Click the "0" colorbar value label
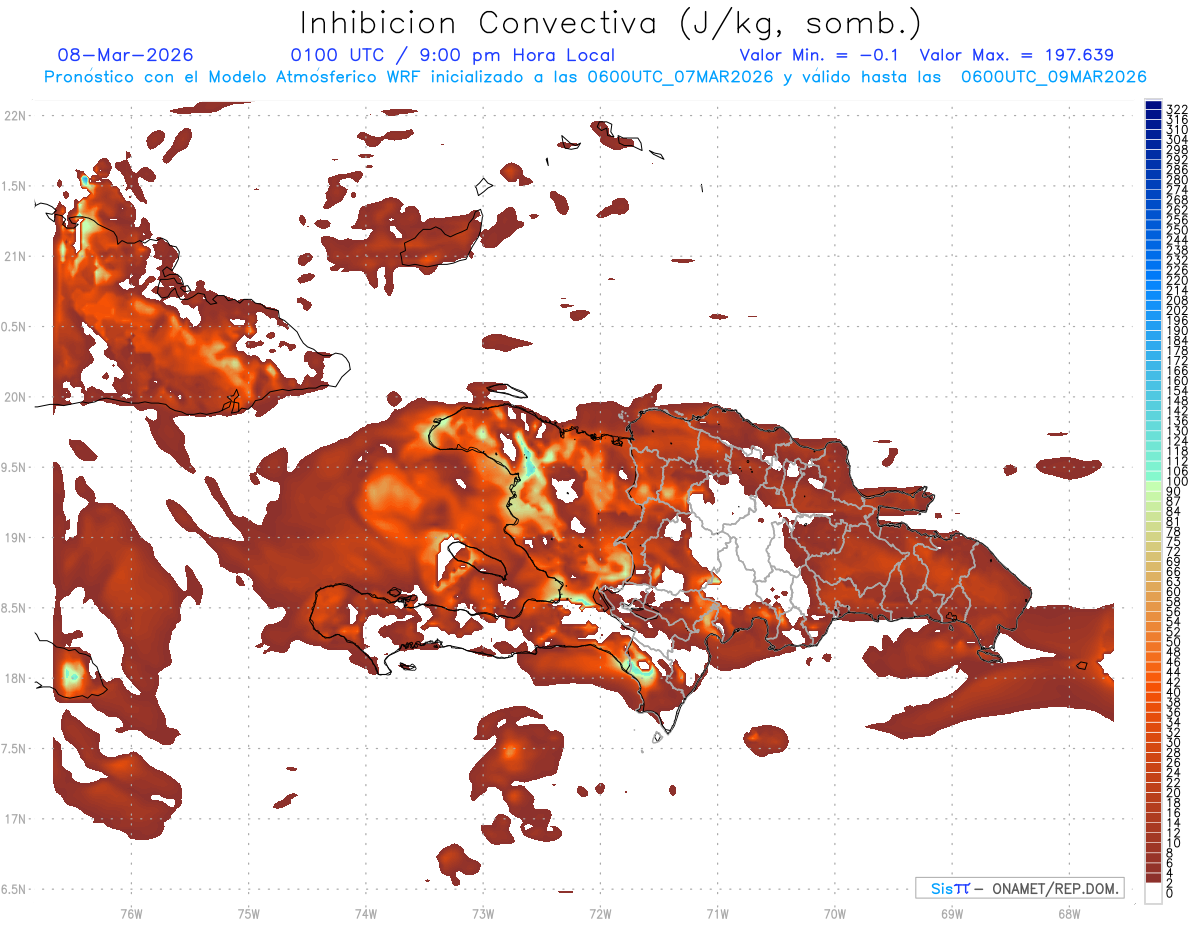This screenshot has height=927, width=1200. tap(1170, 892)
